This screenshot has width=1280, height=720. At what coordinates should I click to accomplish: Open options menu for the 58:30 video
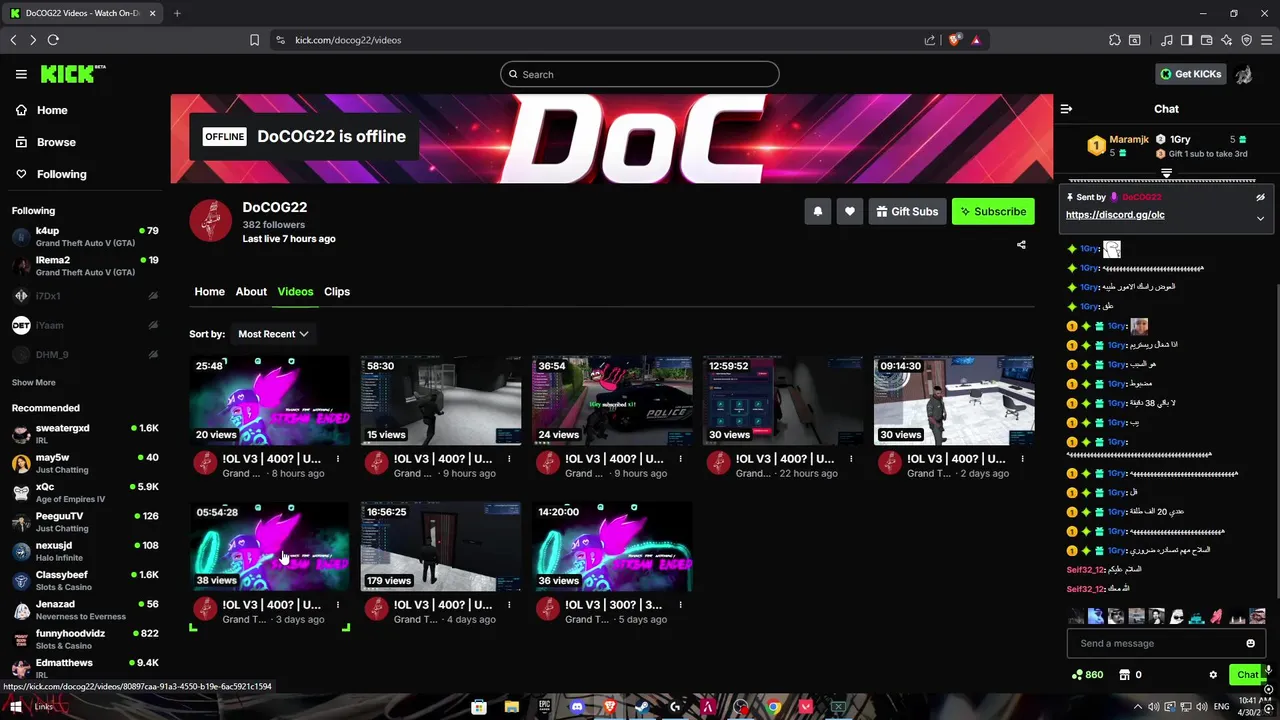tap(509, 459)
